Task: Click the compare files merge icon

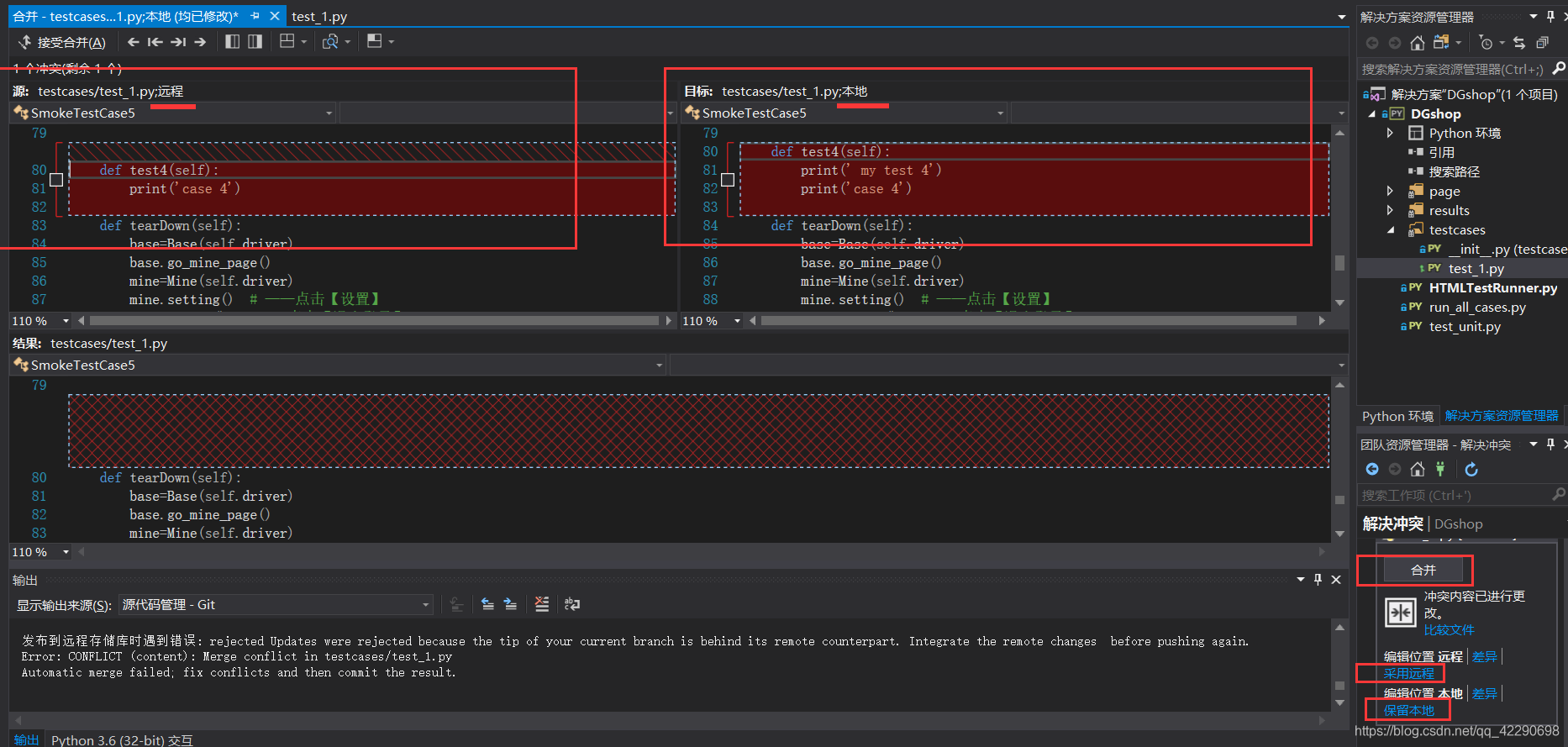Action: click(x=1401, y=613)
